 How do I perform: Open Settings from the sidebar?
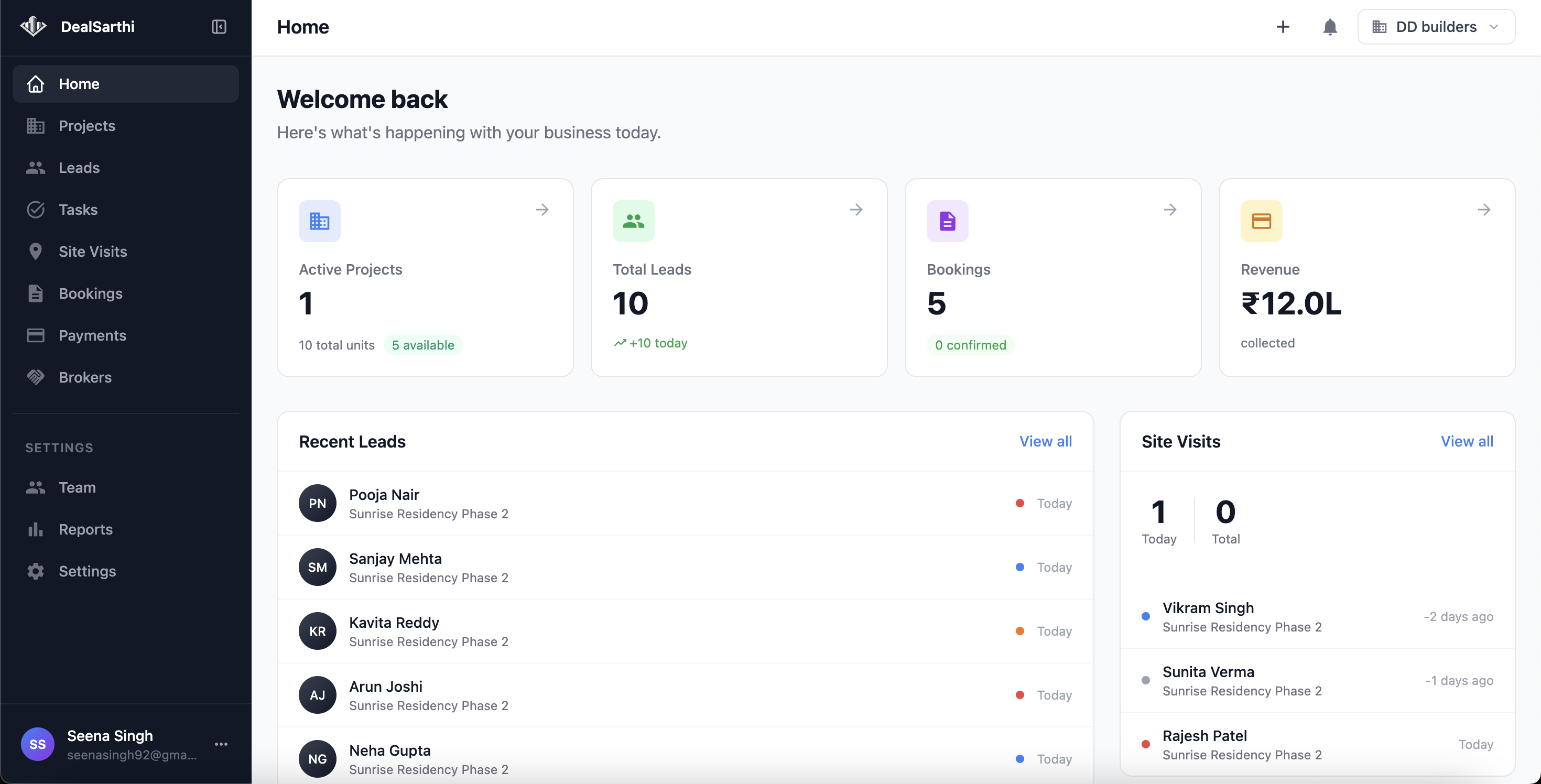click(x=88, y=571)
